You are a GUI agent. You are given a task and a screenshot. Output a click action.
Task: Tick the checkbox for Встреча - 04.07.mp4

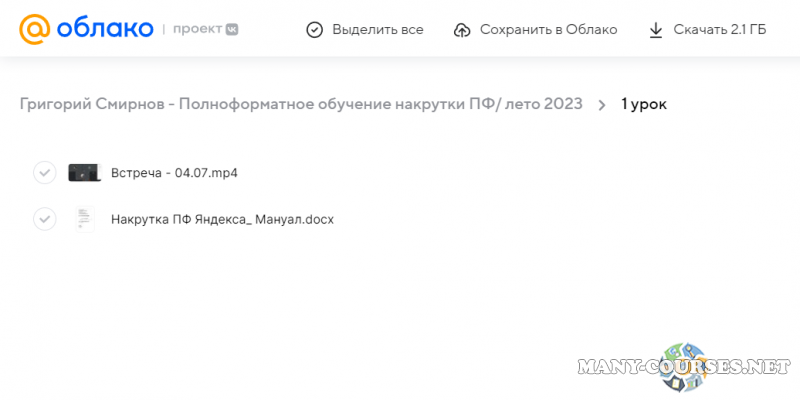(x=44, y=173)
